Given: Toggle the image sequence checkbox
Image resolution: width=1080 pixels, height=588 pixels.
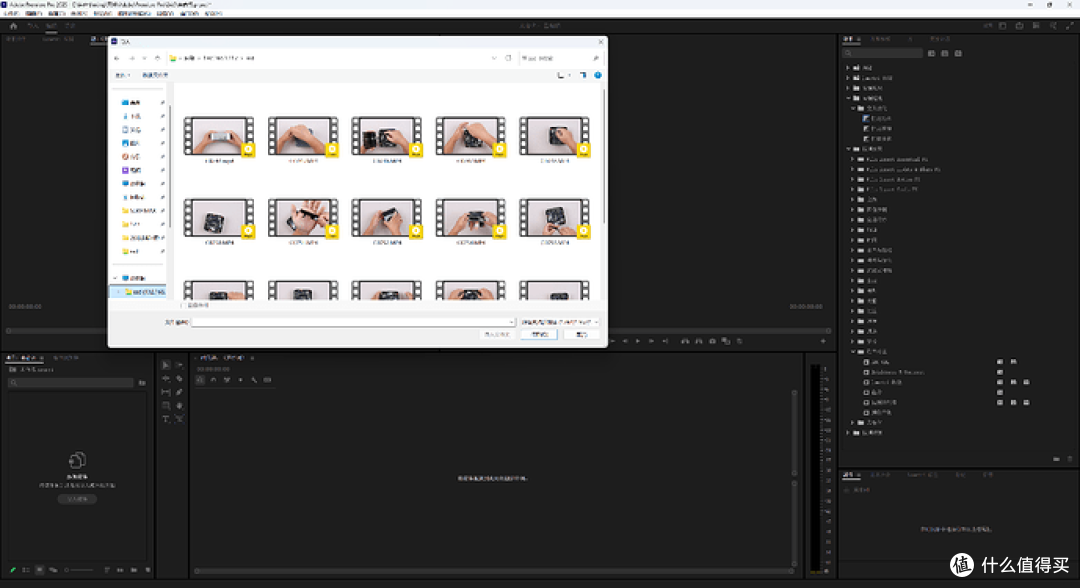Looking at the screenshot, I should (182, 304).
